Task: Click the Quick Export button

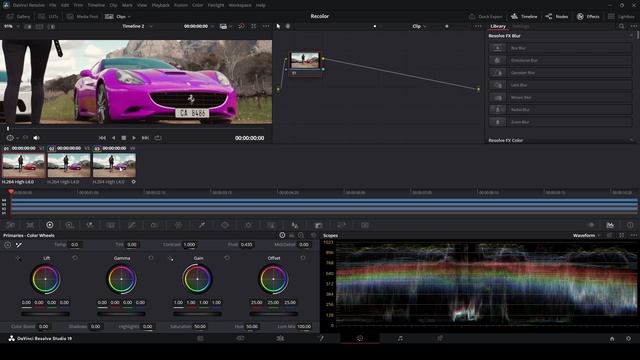Action: coord(486,17)
